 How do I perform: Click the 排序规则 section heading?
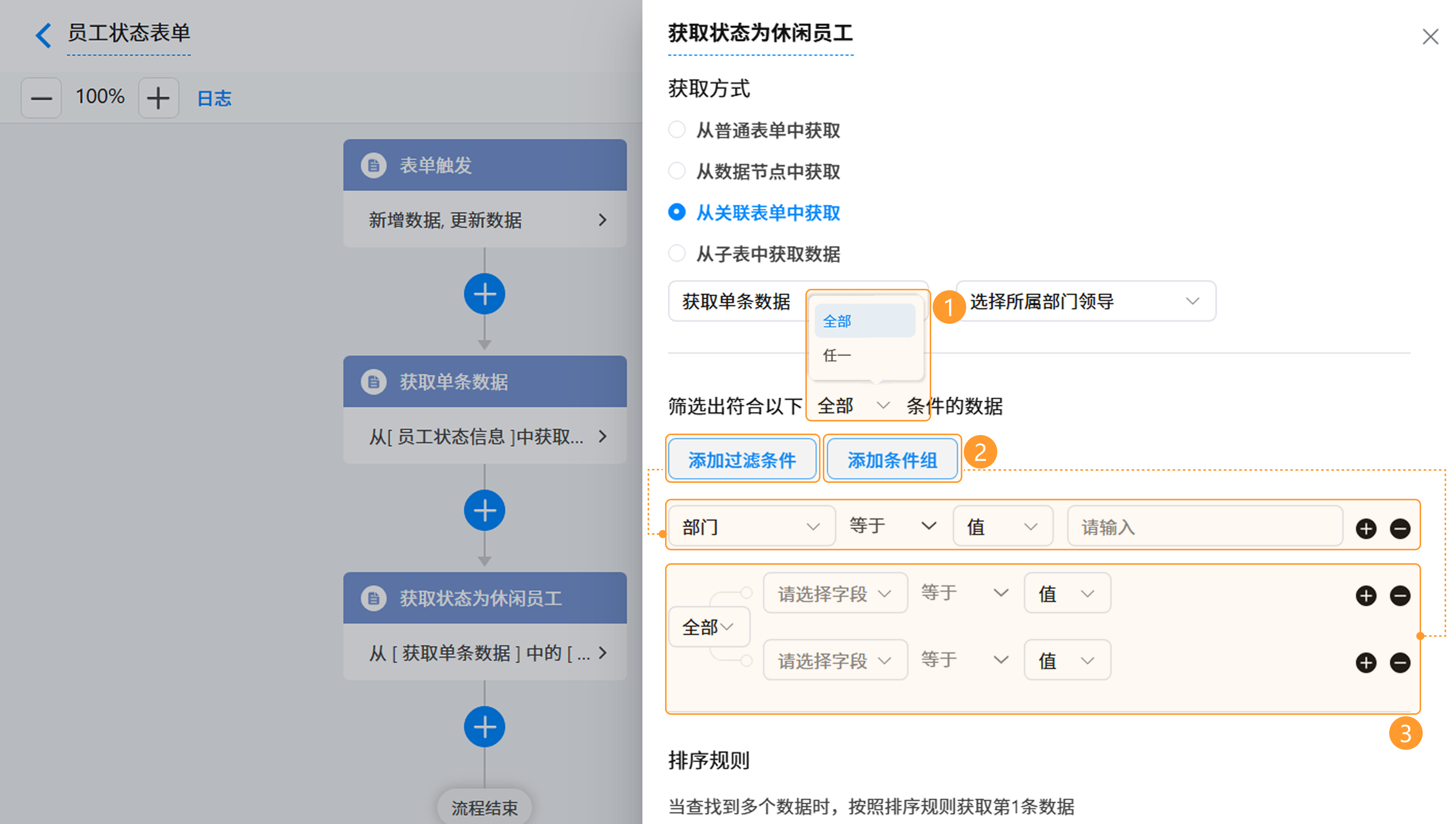pyautogui.click(x=709, y=760)
